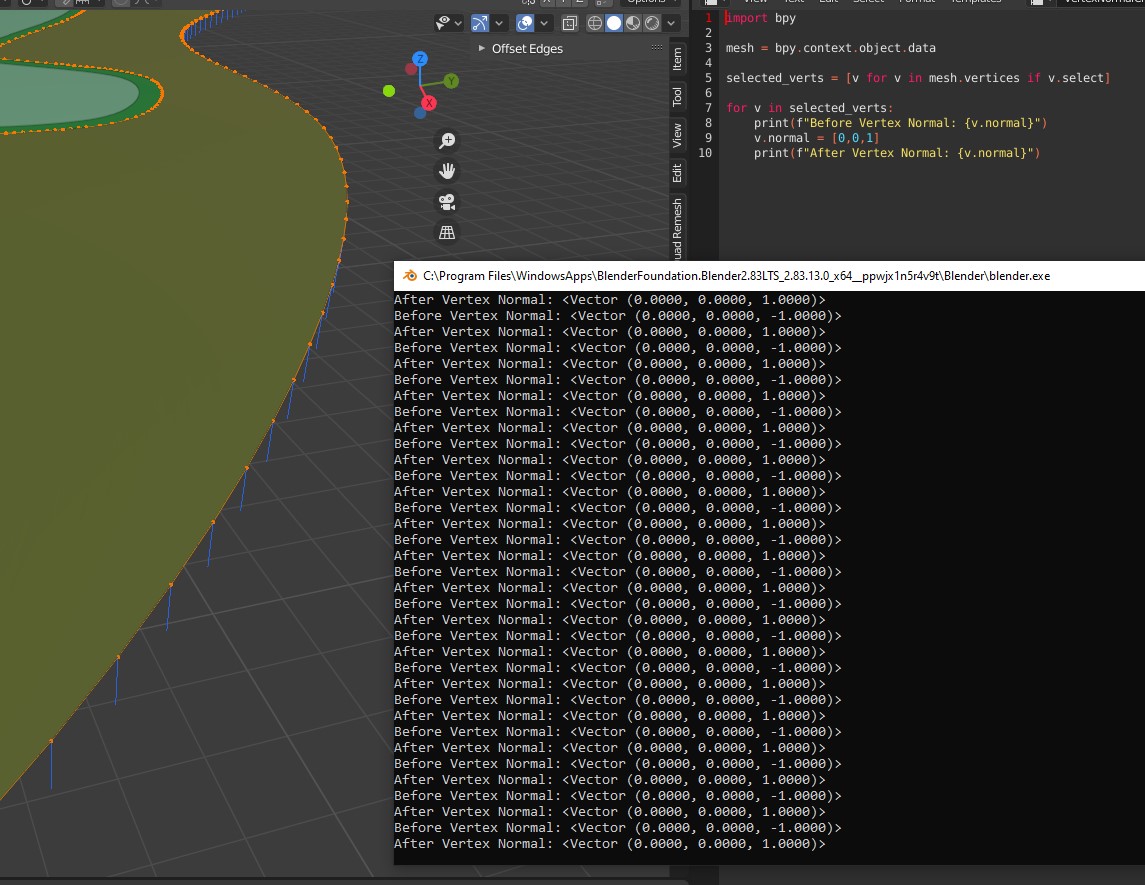Open the Edit sidebar tab
Screen dimensions: 1145x885
[x=678, y=173]
